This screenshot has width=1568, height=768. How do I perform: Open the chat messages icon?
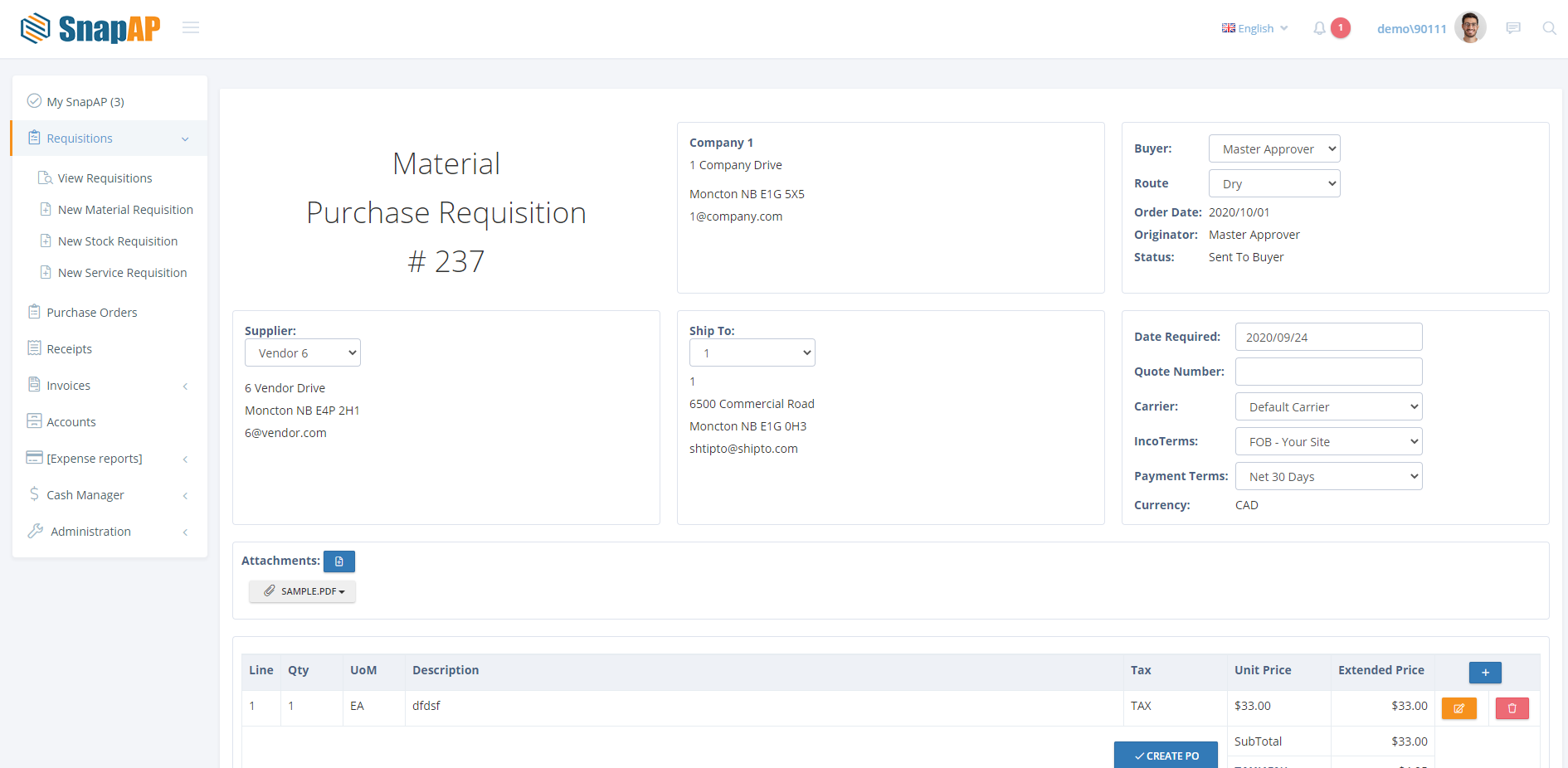[1513, 28]
